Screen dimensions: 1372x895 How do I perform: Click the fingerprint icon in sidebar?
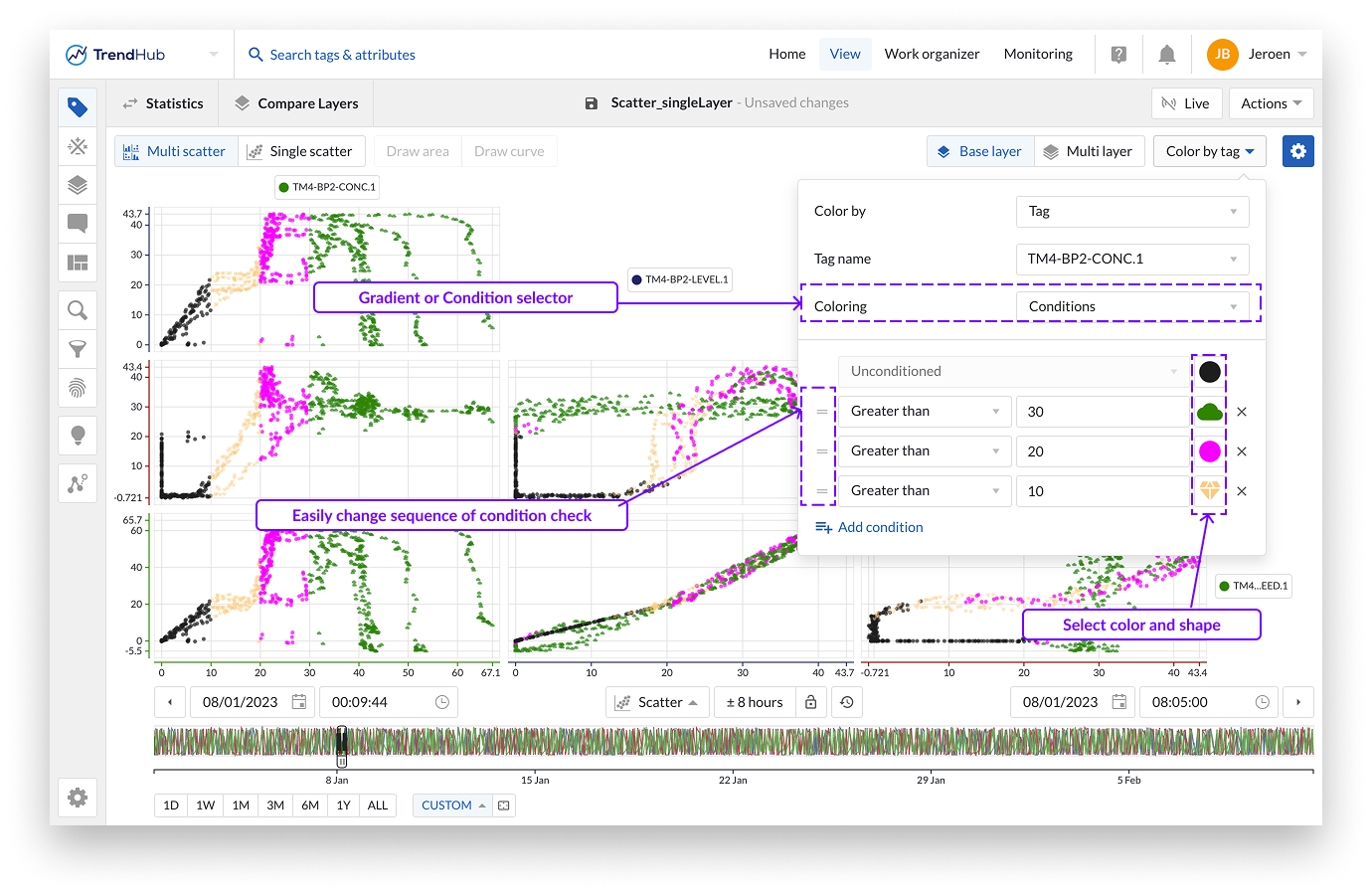(78, 388)
